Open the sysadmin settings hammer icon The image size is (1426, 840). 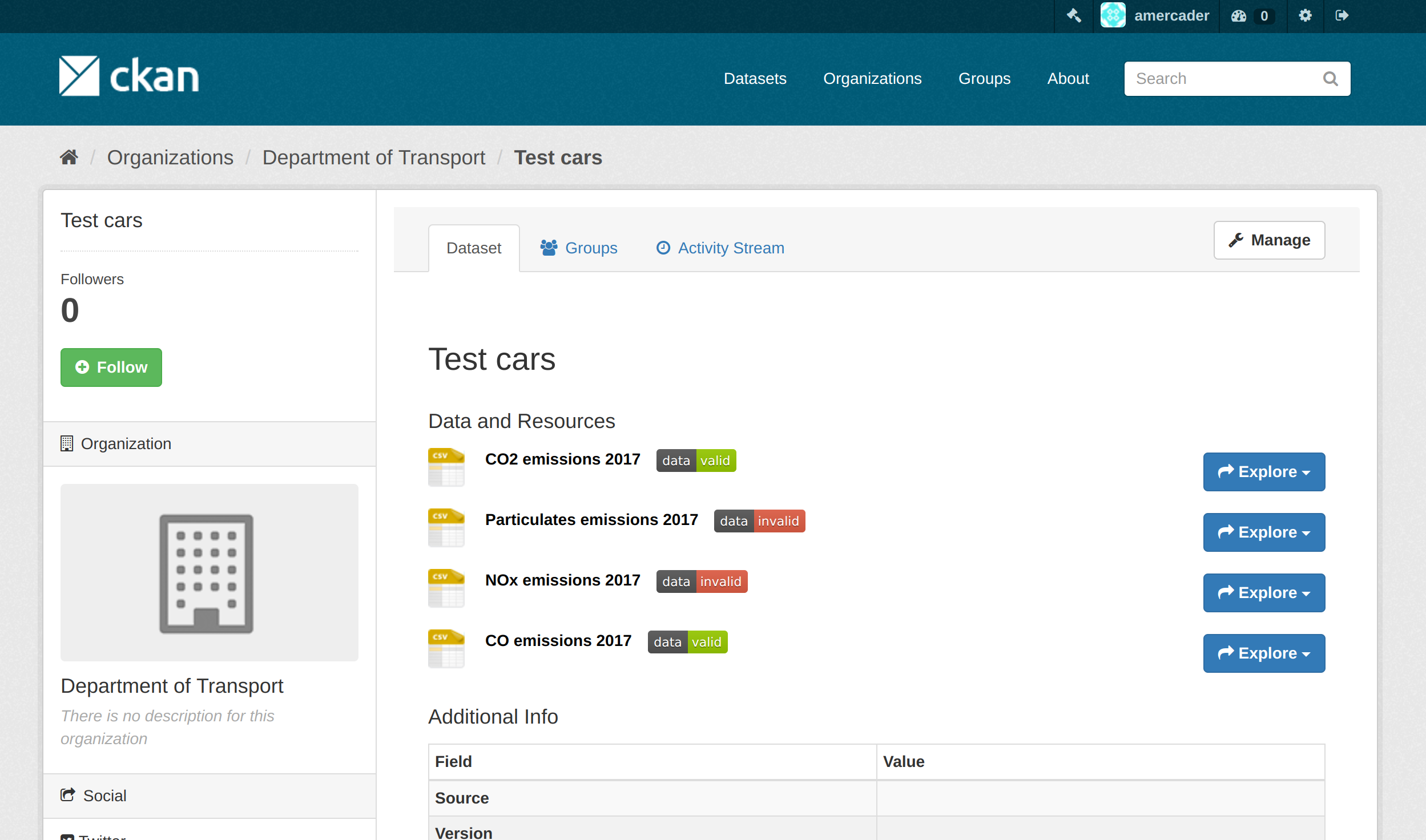click(x=1074, y=15)
